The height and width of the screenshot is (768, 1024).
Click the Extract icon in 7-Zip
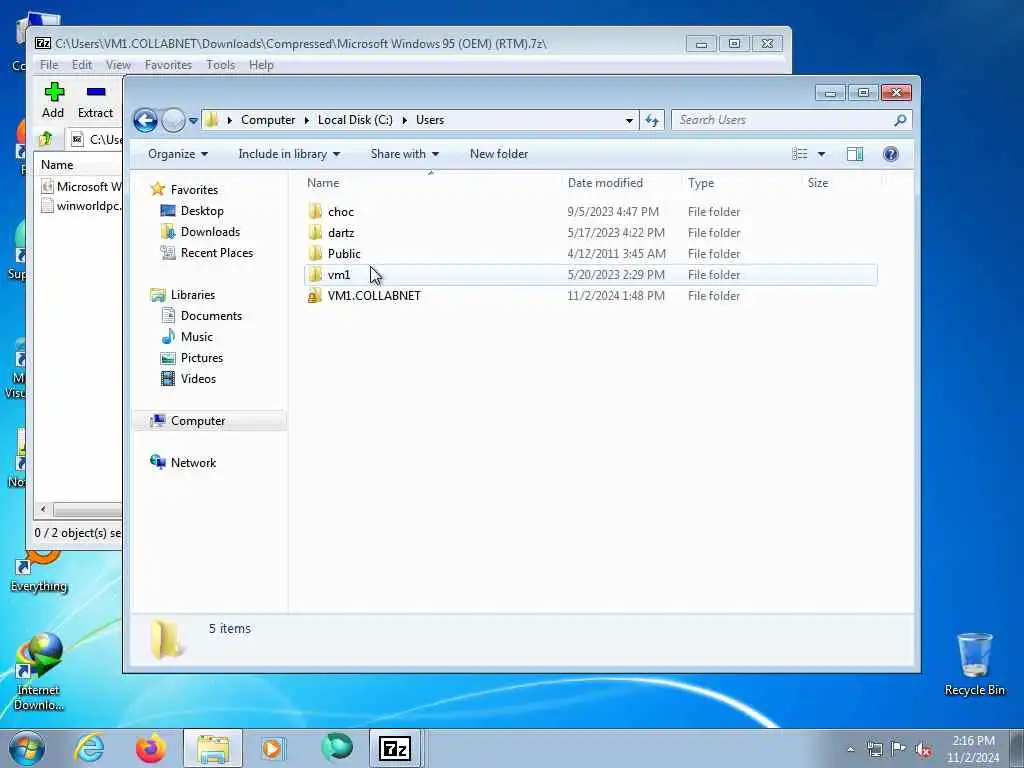[95, 92]
